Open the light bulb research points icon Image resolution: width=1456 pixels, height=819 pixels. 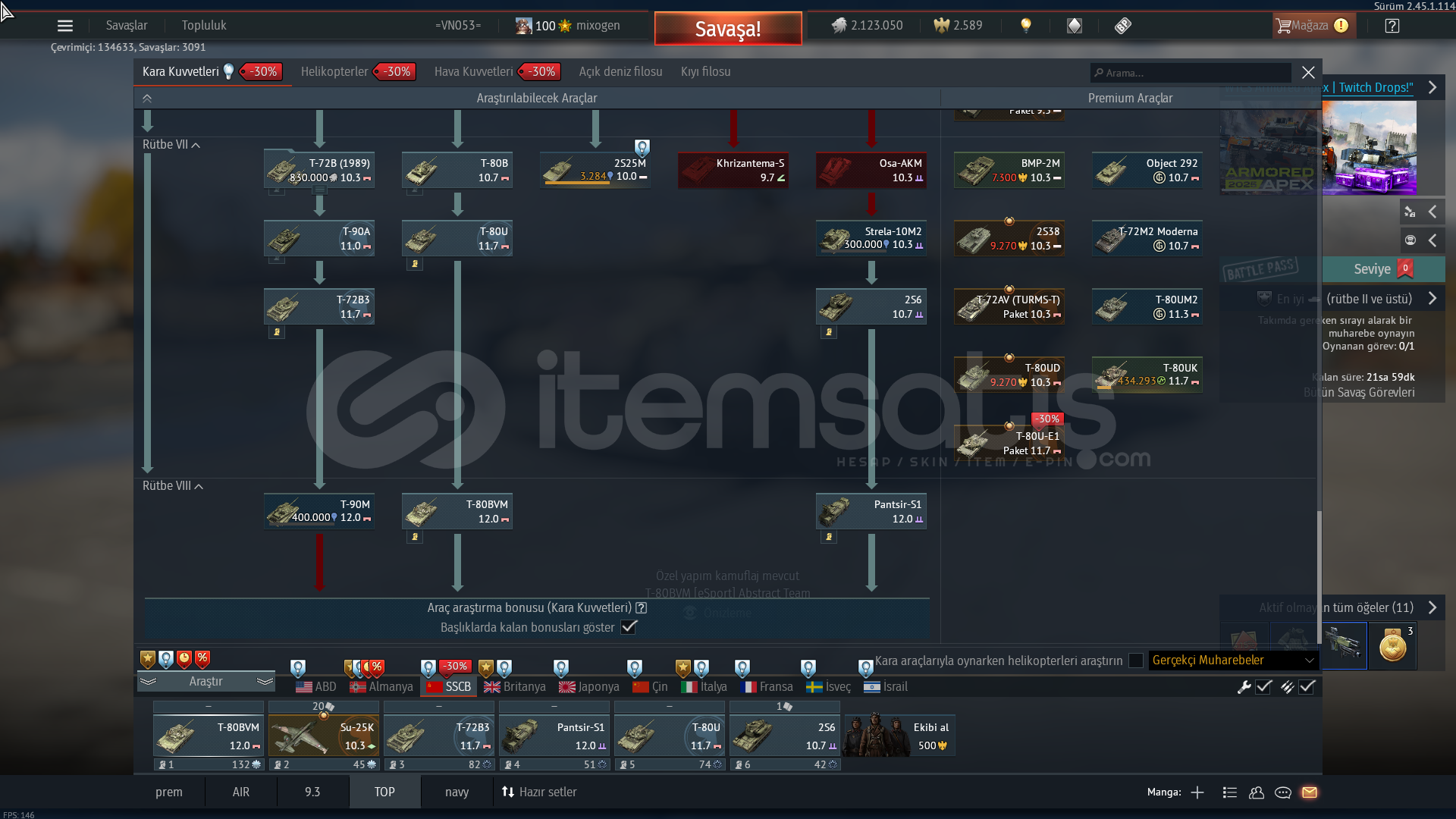tap(1026, 26)
